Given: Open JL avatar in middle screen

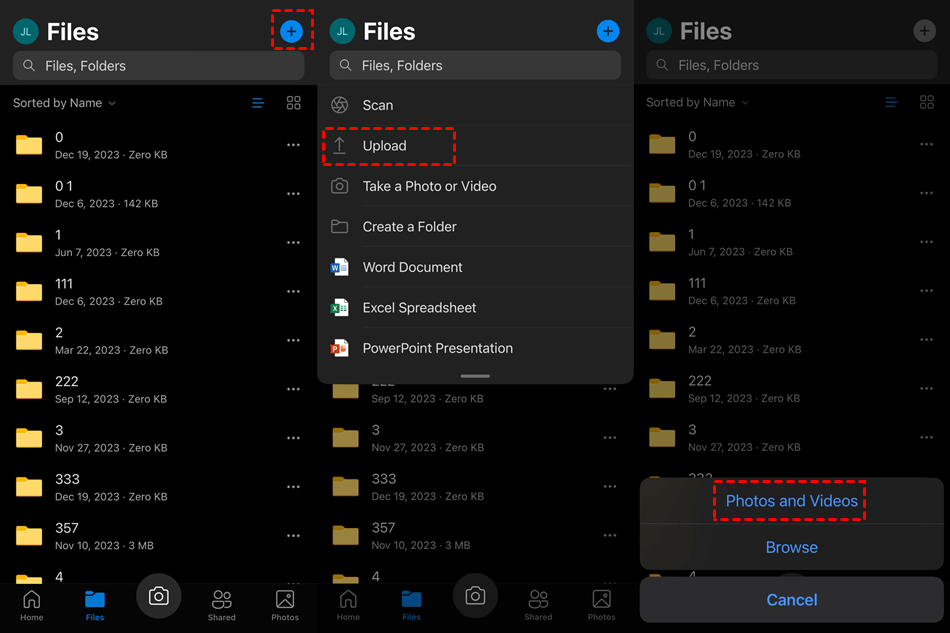Looking at the screenshot, I should (x=342, y=31).
